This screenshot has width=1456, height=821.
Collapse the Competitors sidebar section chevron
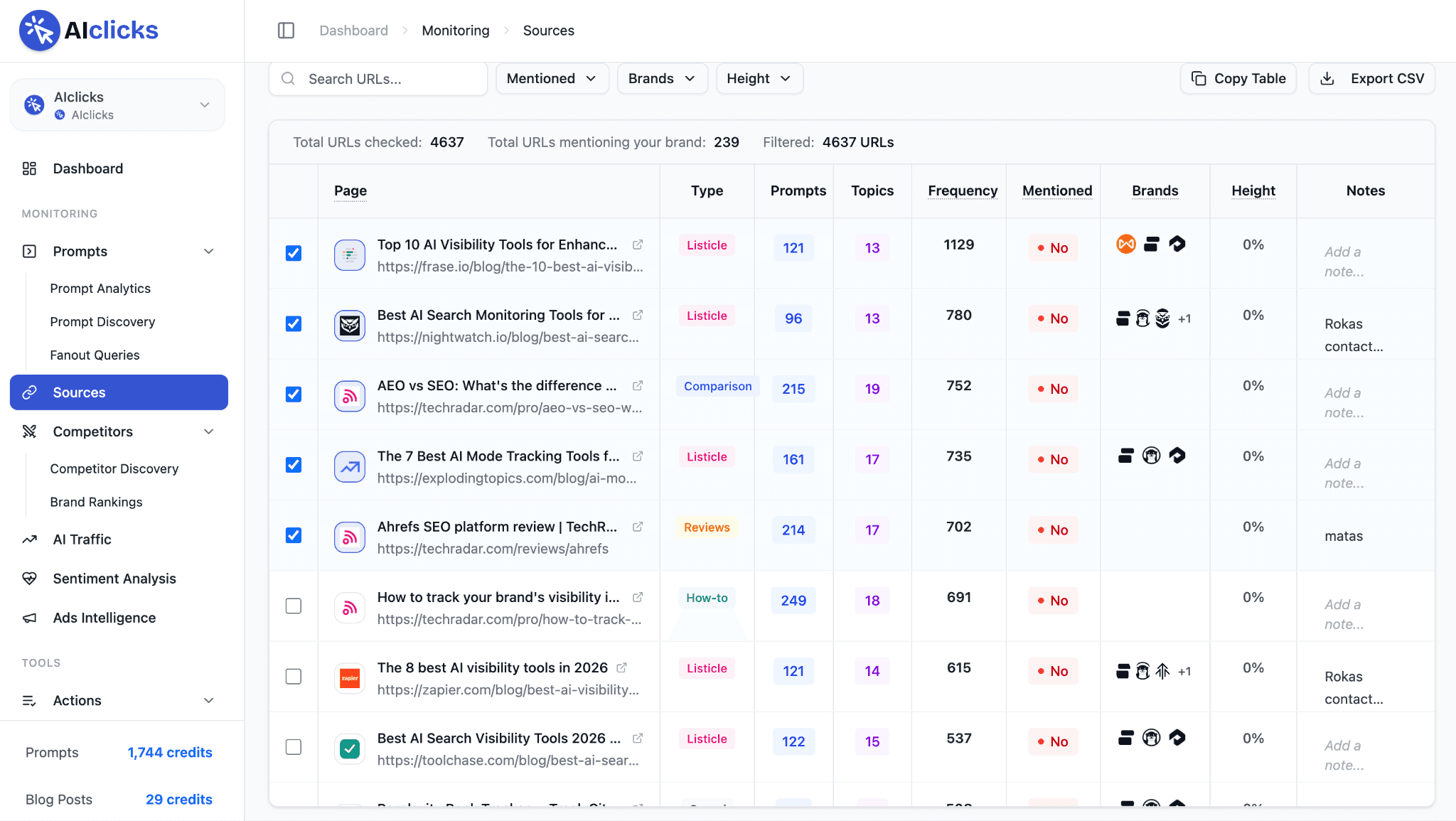[x=209, y=431]
